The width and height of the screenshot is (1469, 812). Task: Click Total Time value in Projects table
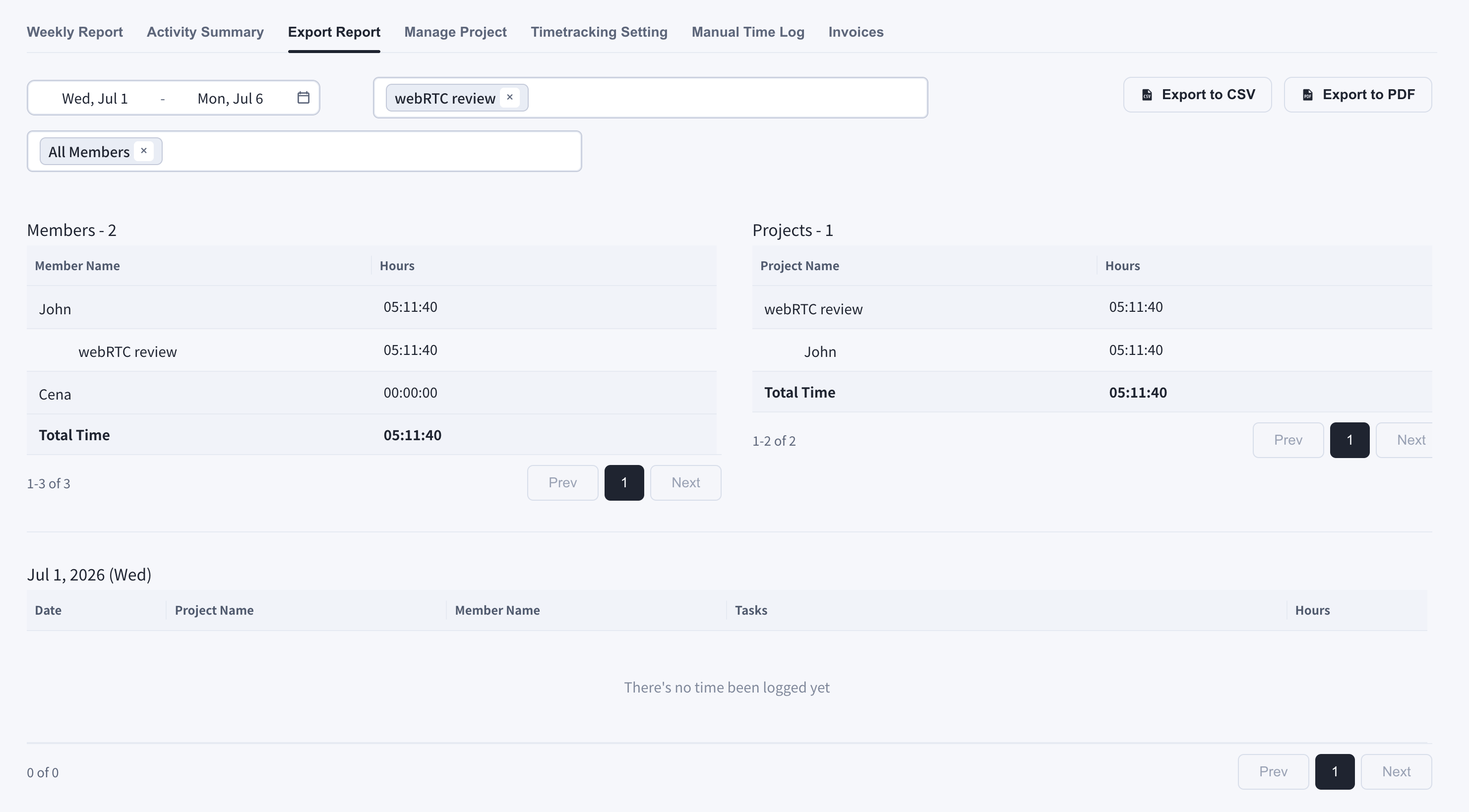click(x=1138, y=392)
